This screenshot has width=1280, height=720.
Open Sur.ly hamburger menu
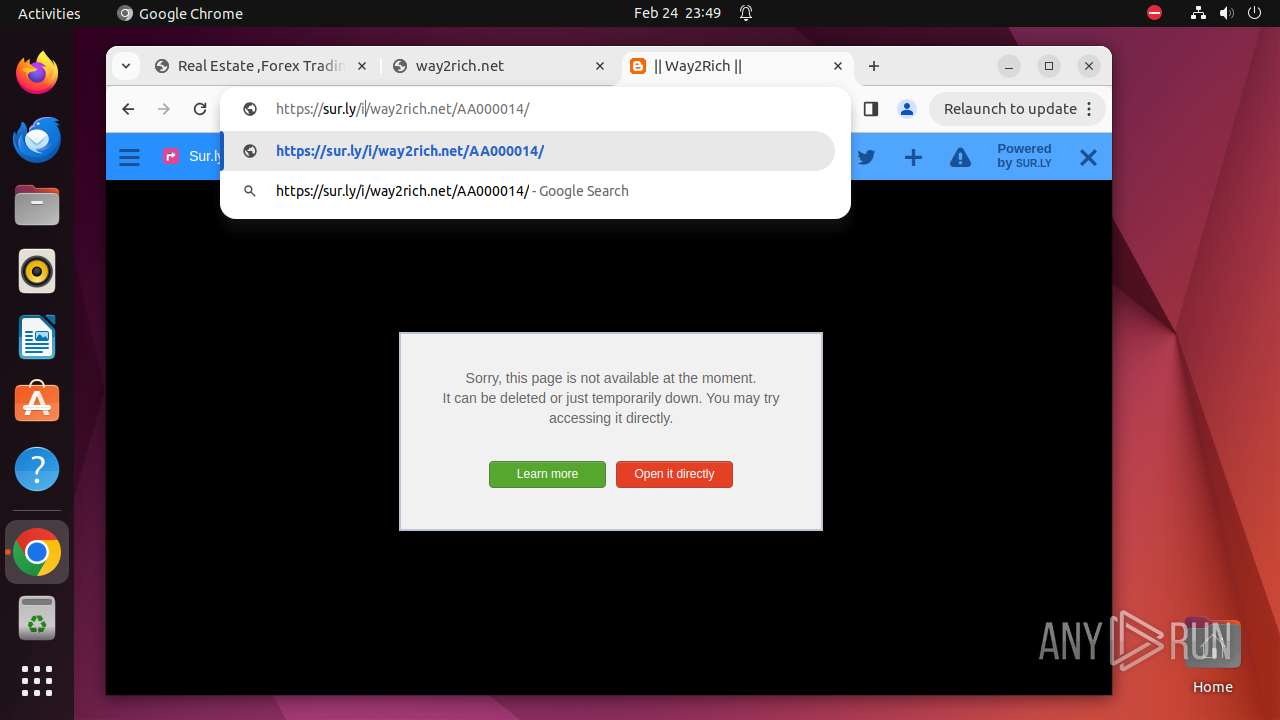click(129, 157)
